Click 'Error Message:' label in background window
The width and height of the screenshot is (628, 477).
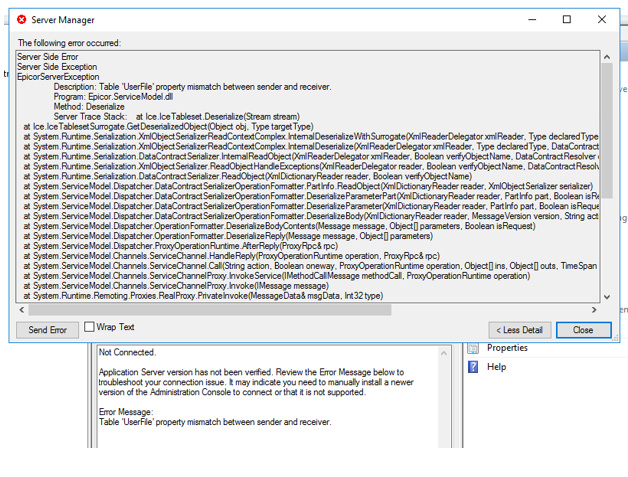click(x=126, y=412)
